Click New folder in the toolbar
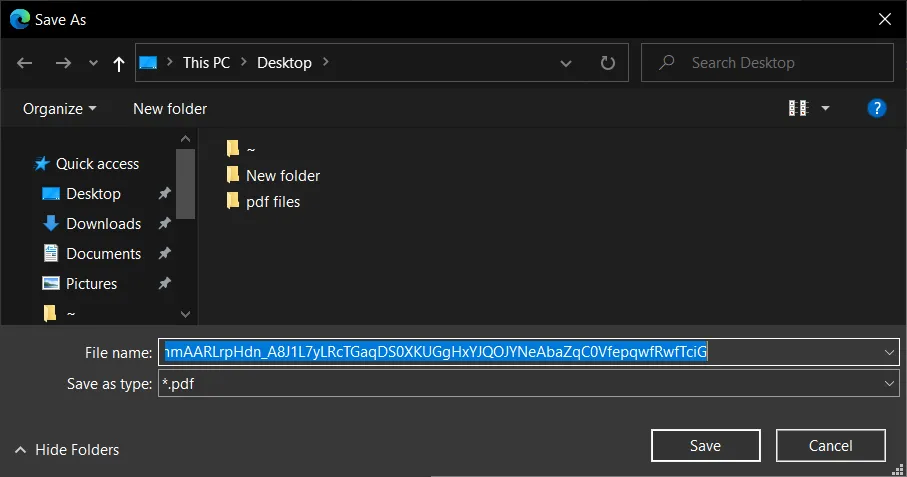Viewport: 907px width, 477px height. (170, 108)
